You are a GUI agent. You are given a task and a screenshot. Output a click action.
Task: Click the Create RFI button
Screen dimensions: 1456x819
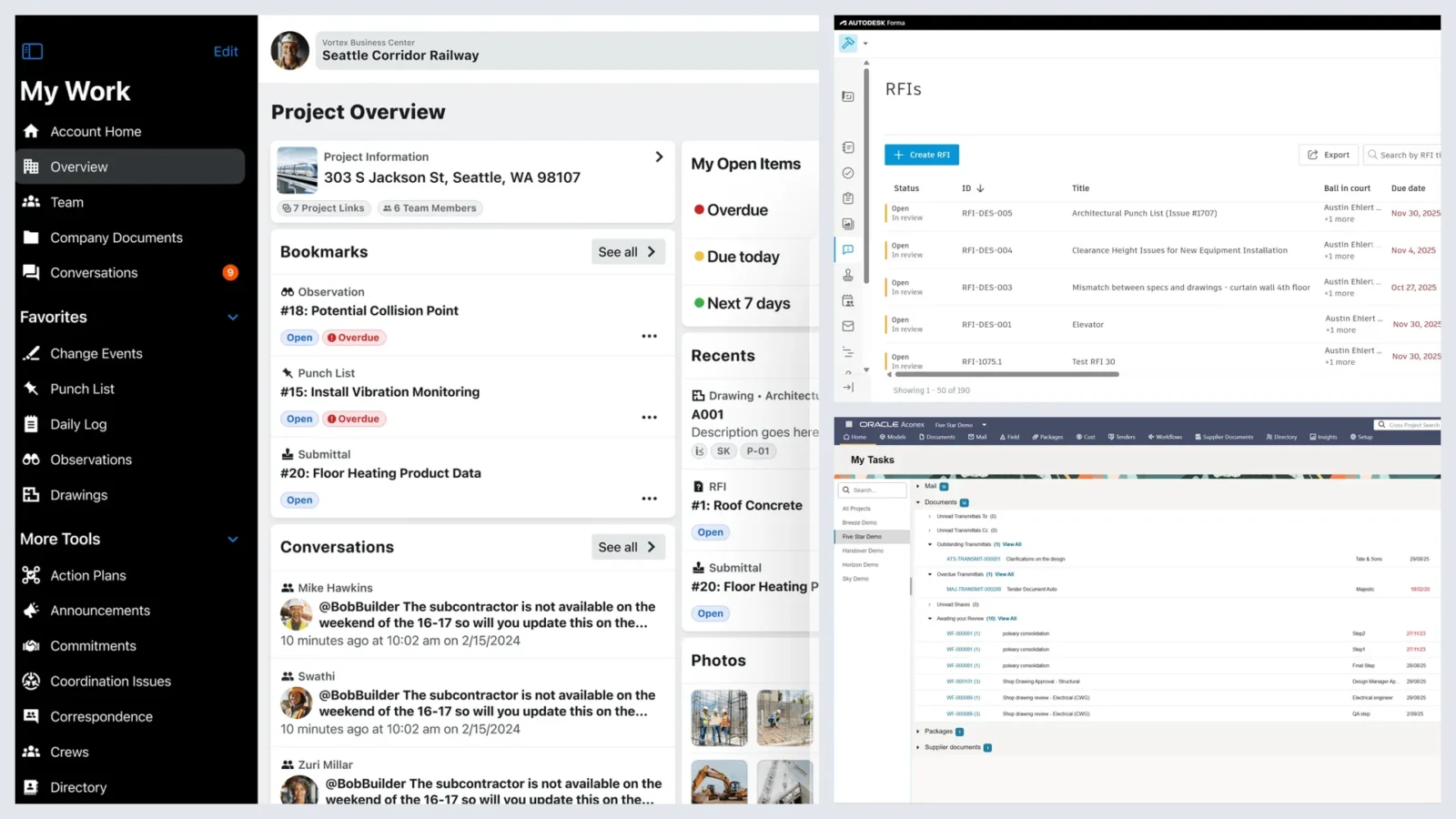pos(922,155)
